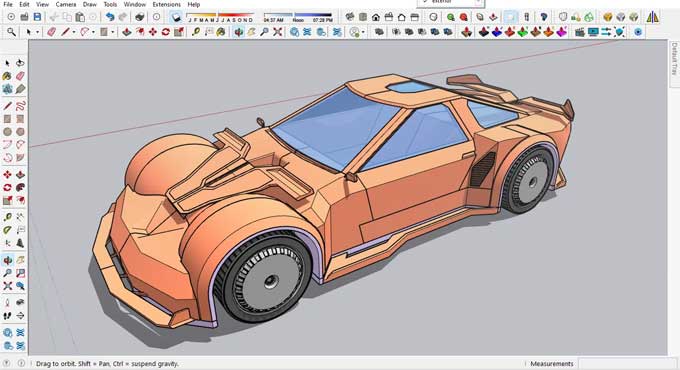Click the green zoom-in circle icon
The width and height of the screenshot is (680, 370).
(451, 17)
